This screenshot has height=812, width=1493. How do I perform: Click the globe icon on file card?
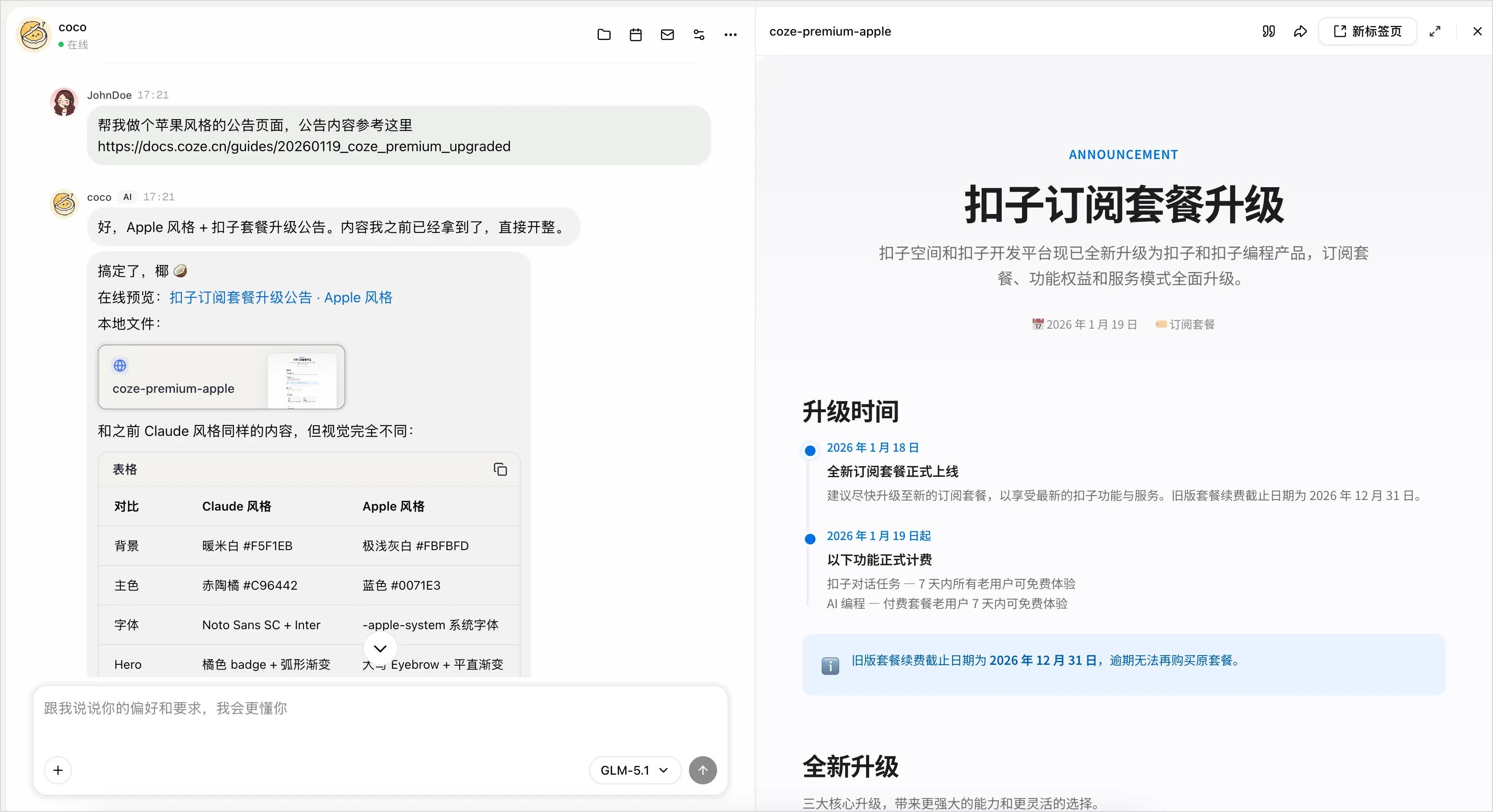coord(120,365)
